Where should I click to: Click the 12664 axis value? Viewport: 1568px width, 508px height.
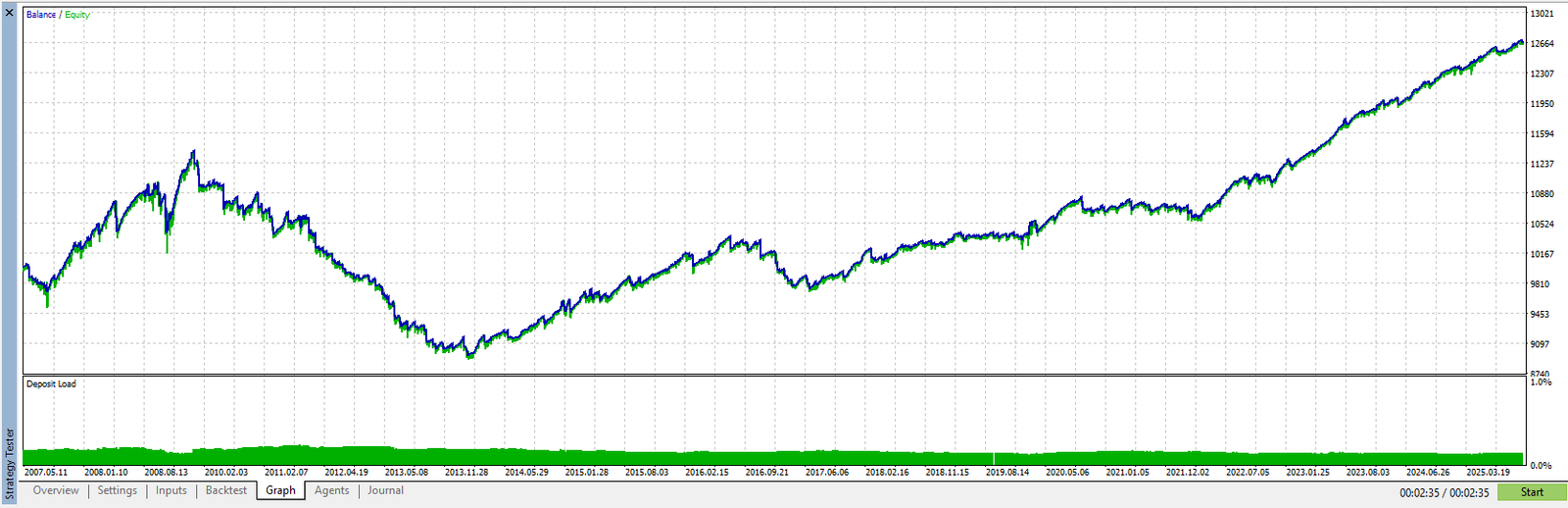pyautogui.click(x=1542, y=44)
